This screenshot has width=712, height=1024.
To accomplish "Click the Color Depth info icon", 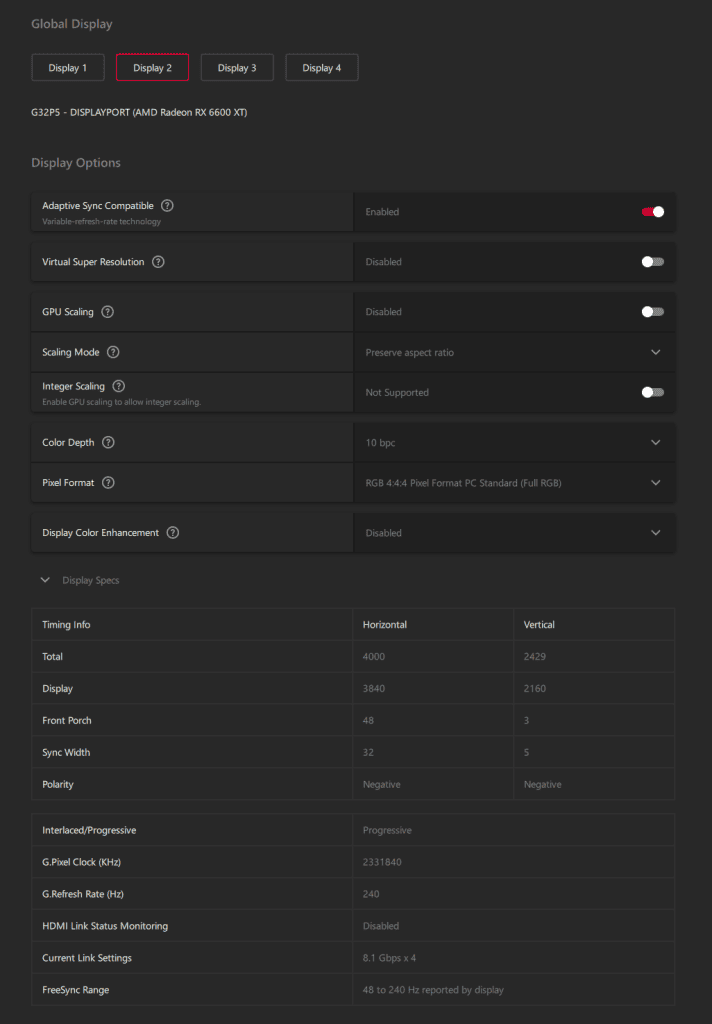I will pyautogui.click(x=108, y=442).
